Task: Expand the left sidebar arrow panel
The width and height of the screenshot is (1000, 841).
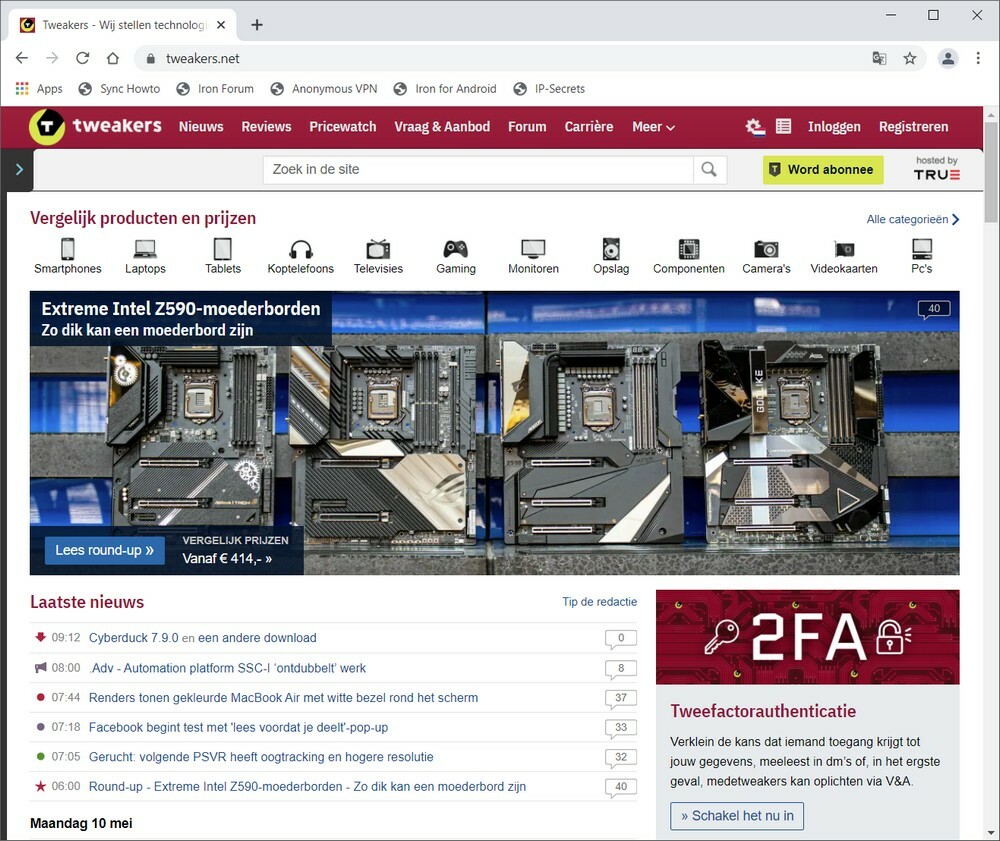Action: pos(19,170)
